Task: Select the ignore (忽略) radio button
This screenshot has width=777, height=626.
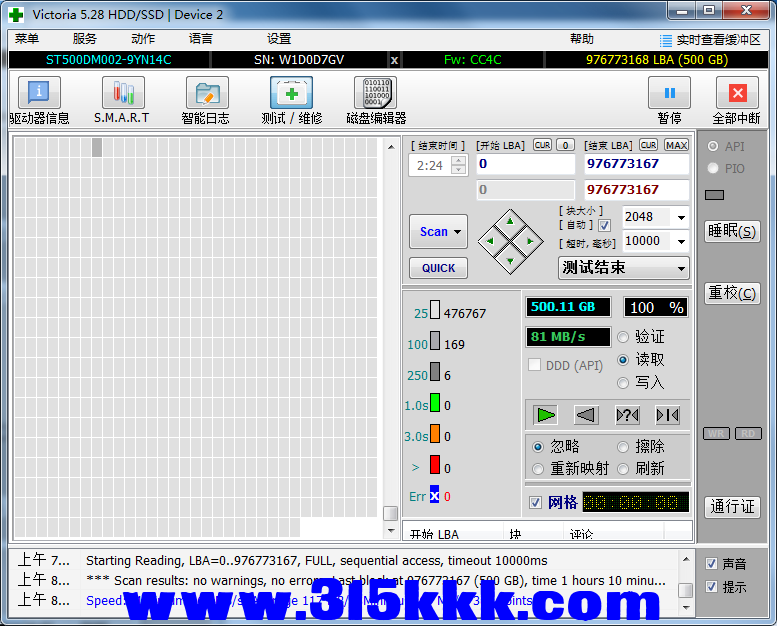Action: click(538, 447)
